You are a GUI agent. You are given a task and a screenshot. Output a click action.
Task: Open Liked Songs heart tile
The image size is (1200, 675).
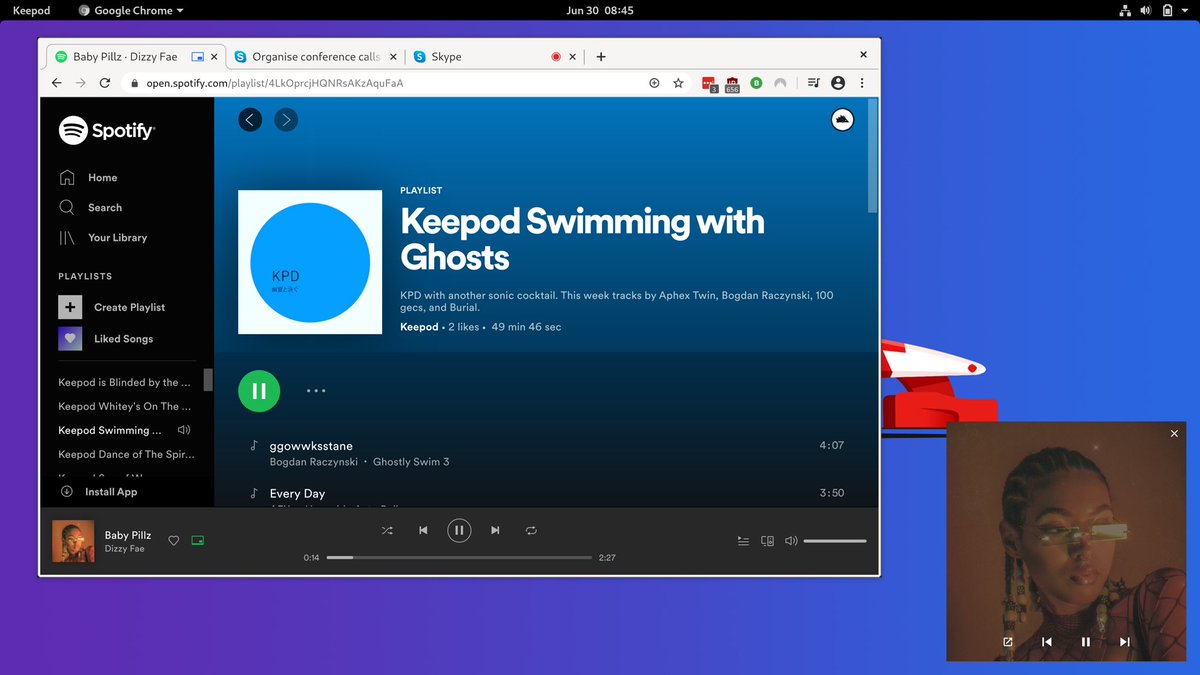[70, 338]
